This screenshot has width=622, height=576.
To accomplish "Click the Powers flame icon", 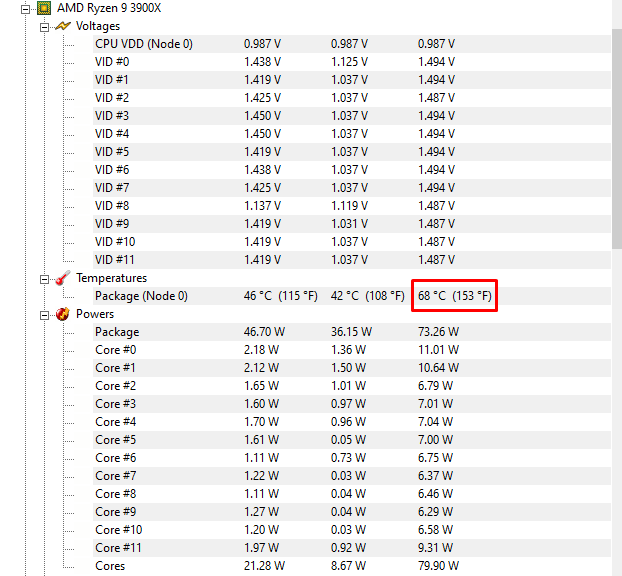I will (63, 314).
